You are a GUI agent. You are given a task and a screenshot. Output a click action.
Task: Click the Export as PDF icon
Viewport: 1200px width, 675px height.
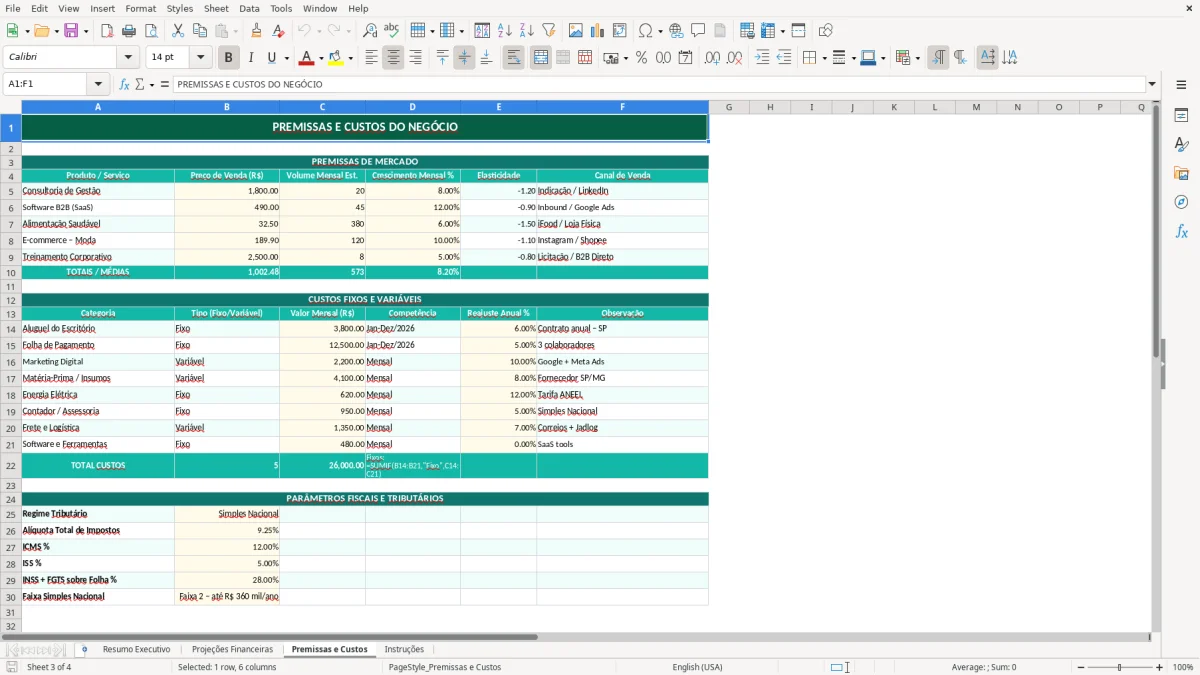click(x=107, y=31)
